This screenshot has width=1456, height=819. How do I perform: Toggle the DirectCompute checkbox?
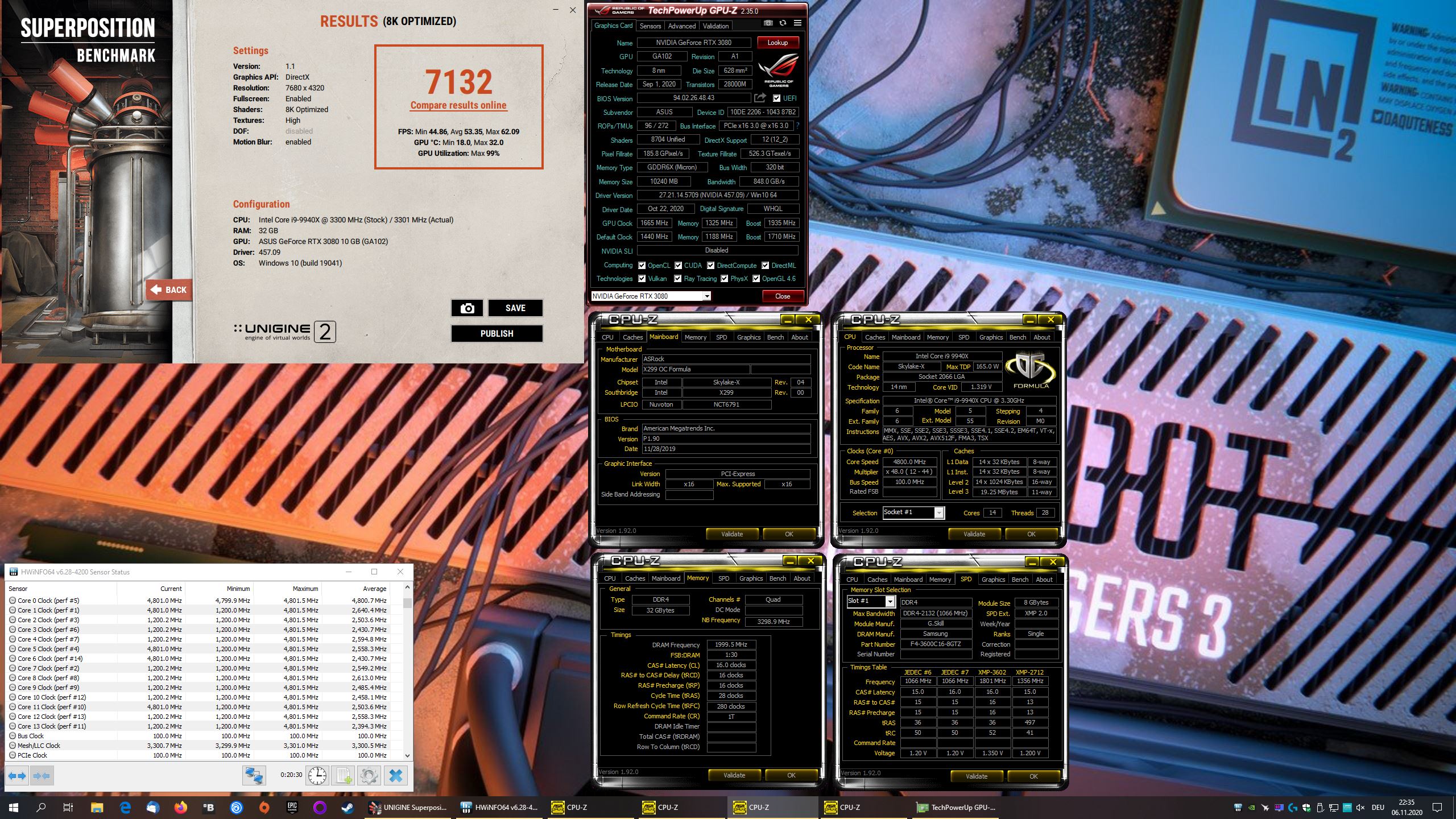710,265
